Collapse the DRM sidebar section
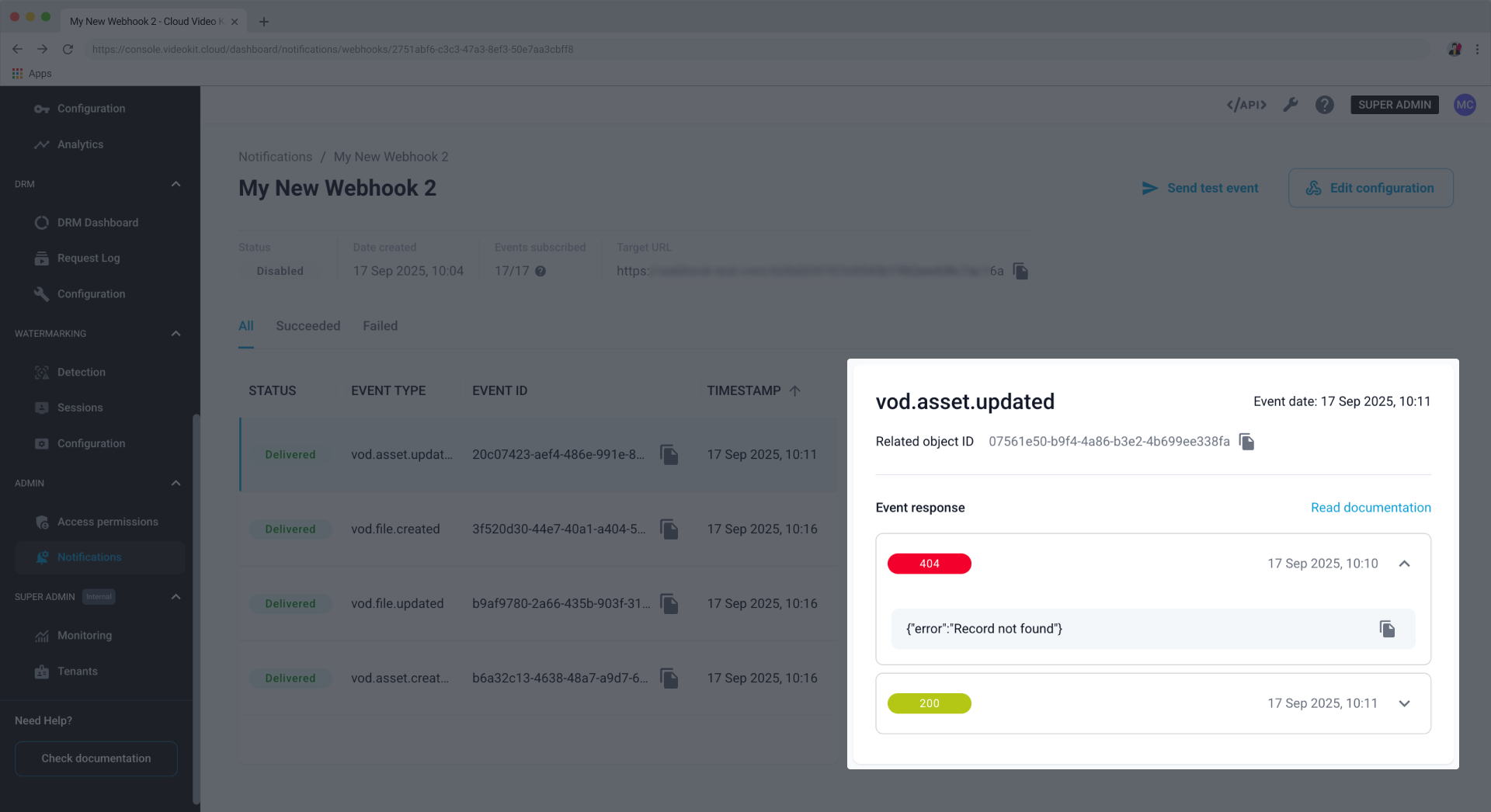 click(x=176, y=184)
